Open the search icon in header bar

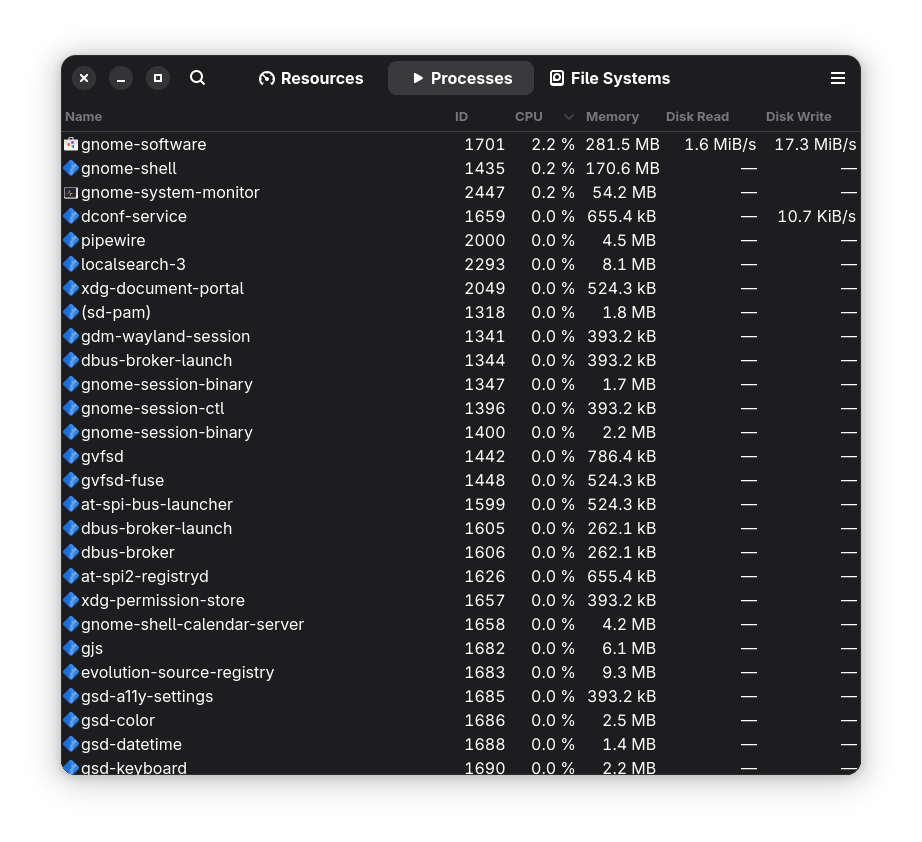coord(198,78)
